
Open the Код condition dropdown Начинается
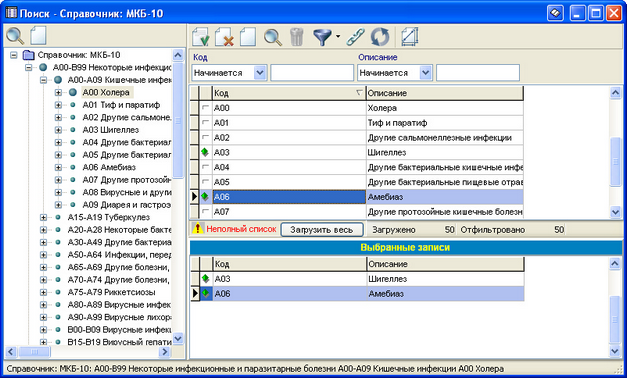[260, 73]
